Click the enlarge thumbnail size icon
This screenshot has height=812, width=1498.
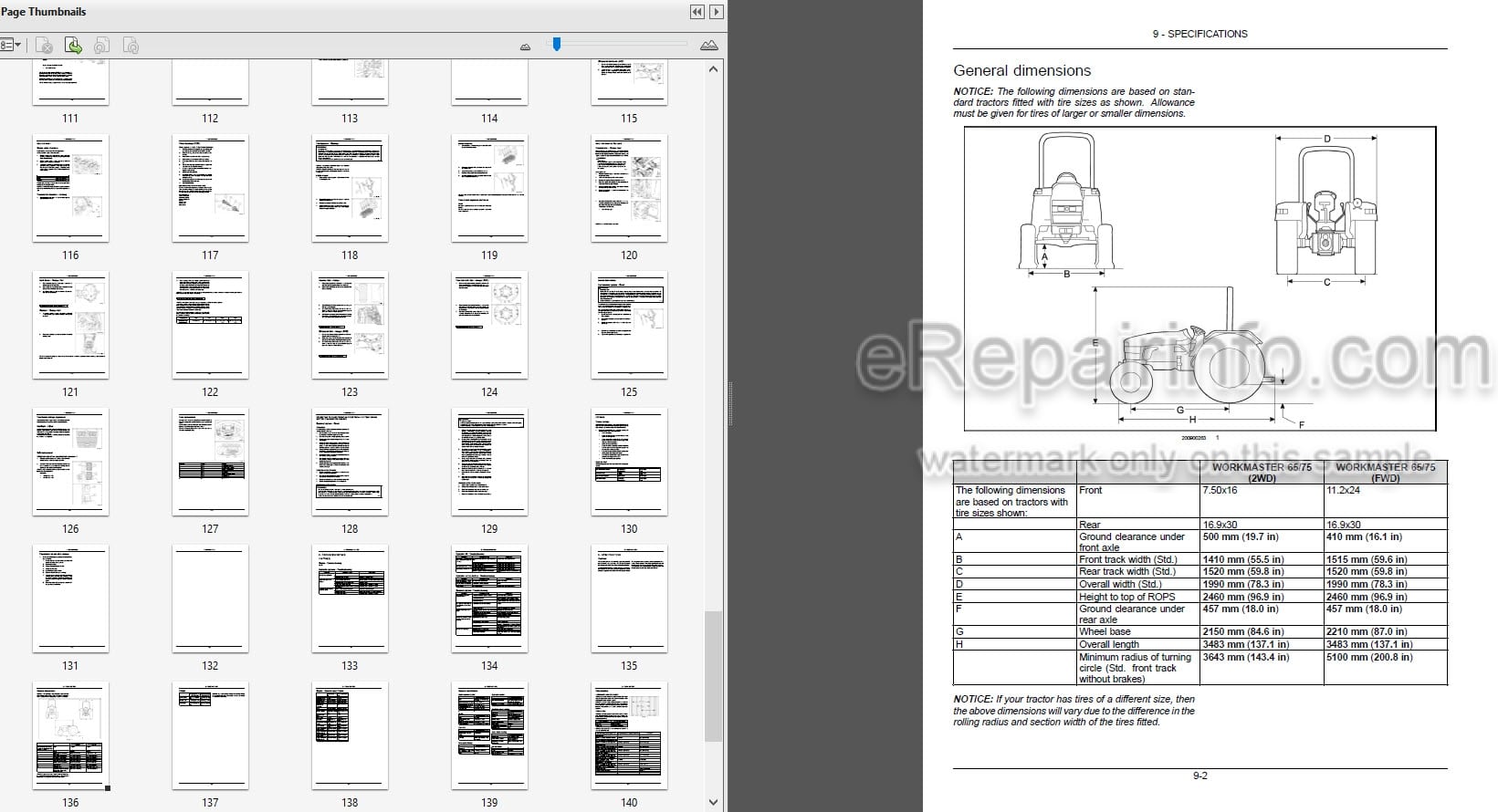pos(708,45)
